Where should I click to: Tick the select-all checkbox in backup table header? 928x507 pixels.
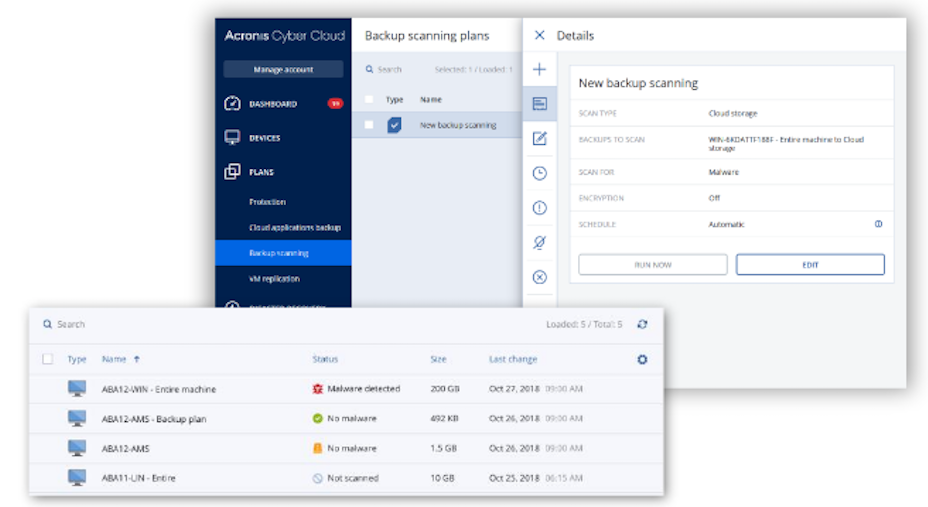click(x=47, y=359)
